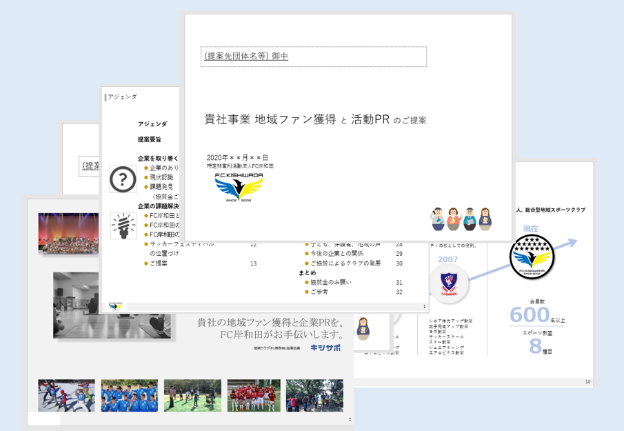Open the green field activity photo

tap(193, 395)
